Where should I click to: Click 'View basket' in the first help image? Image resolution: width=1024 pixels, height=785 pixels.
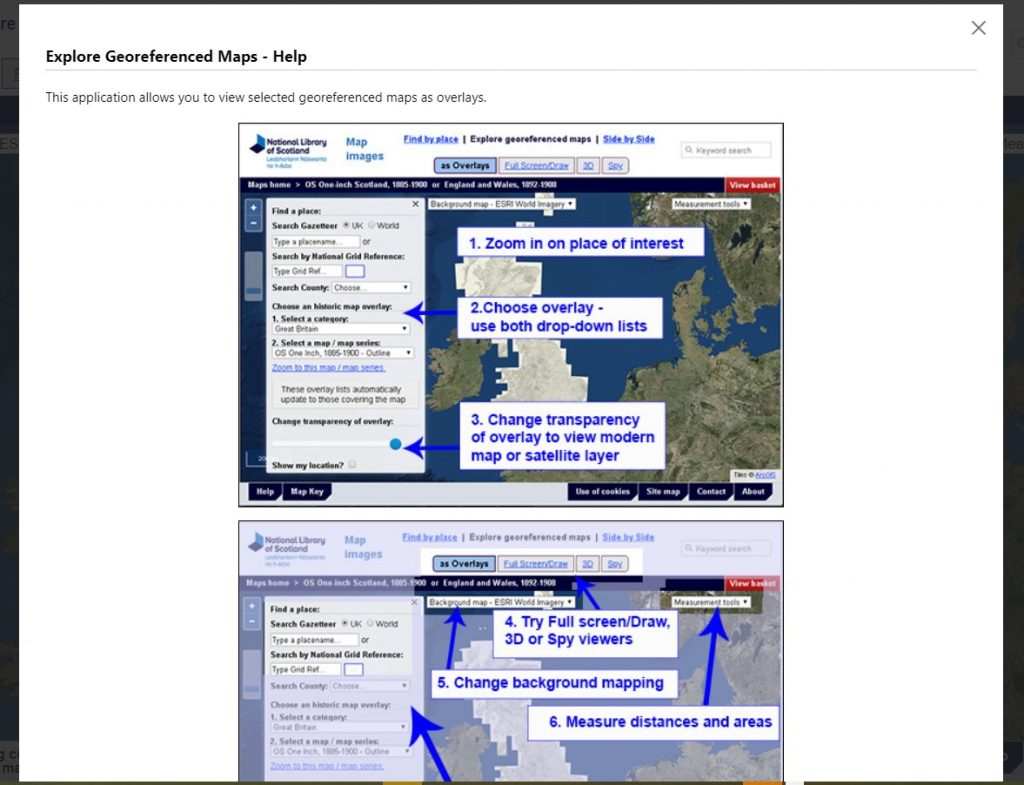coord(752,185)
